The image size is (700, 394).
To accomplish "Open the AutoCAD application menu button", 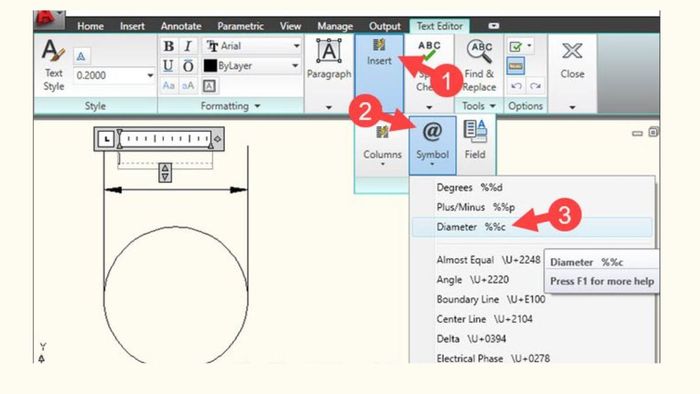I will point(48,19).
